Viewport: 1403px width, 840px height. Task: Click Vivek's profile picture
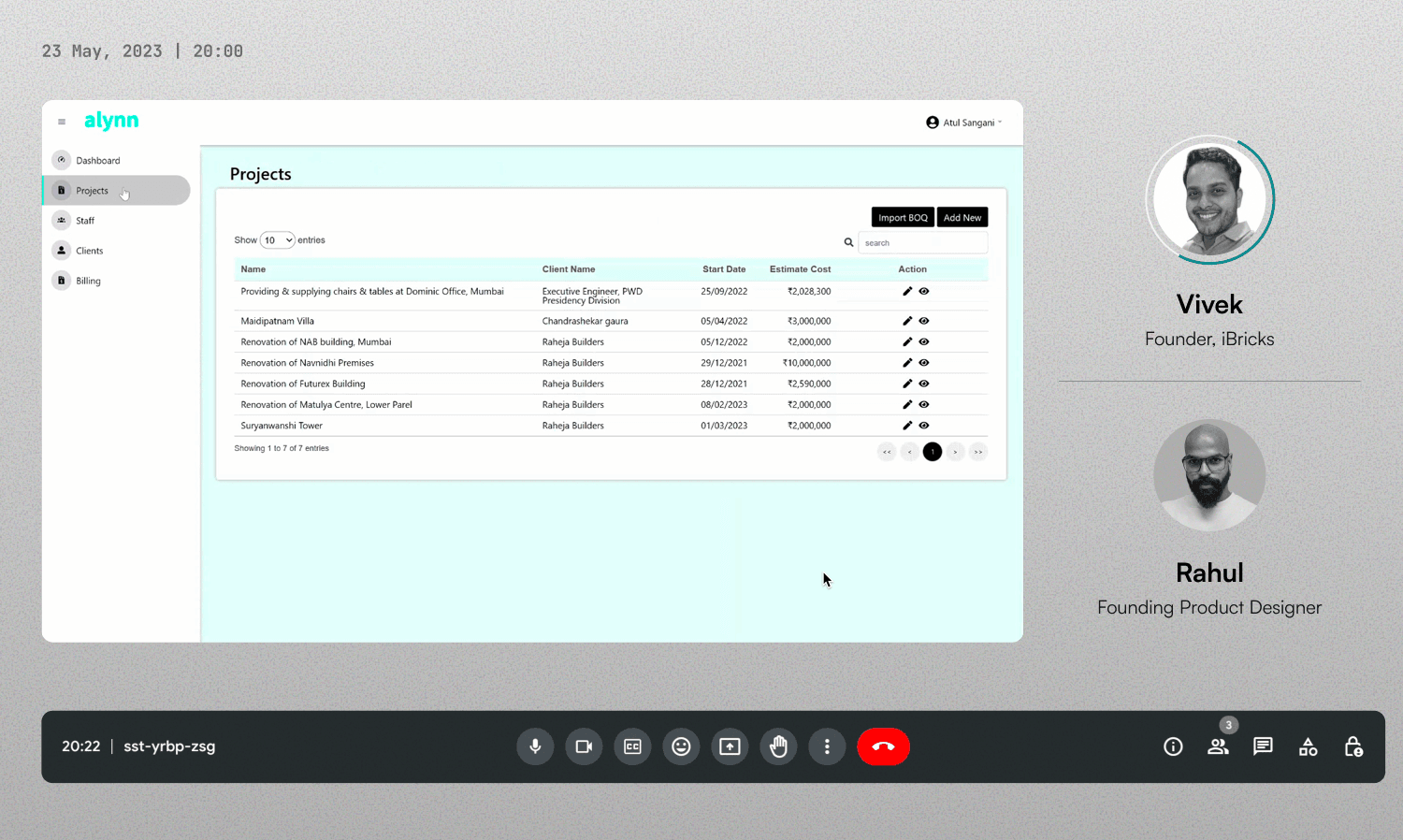pos(1209,199)
